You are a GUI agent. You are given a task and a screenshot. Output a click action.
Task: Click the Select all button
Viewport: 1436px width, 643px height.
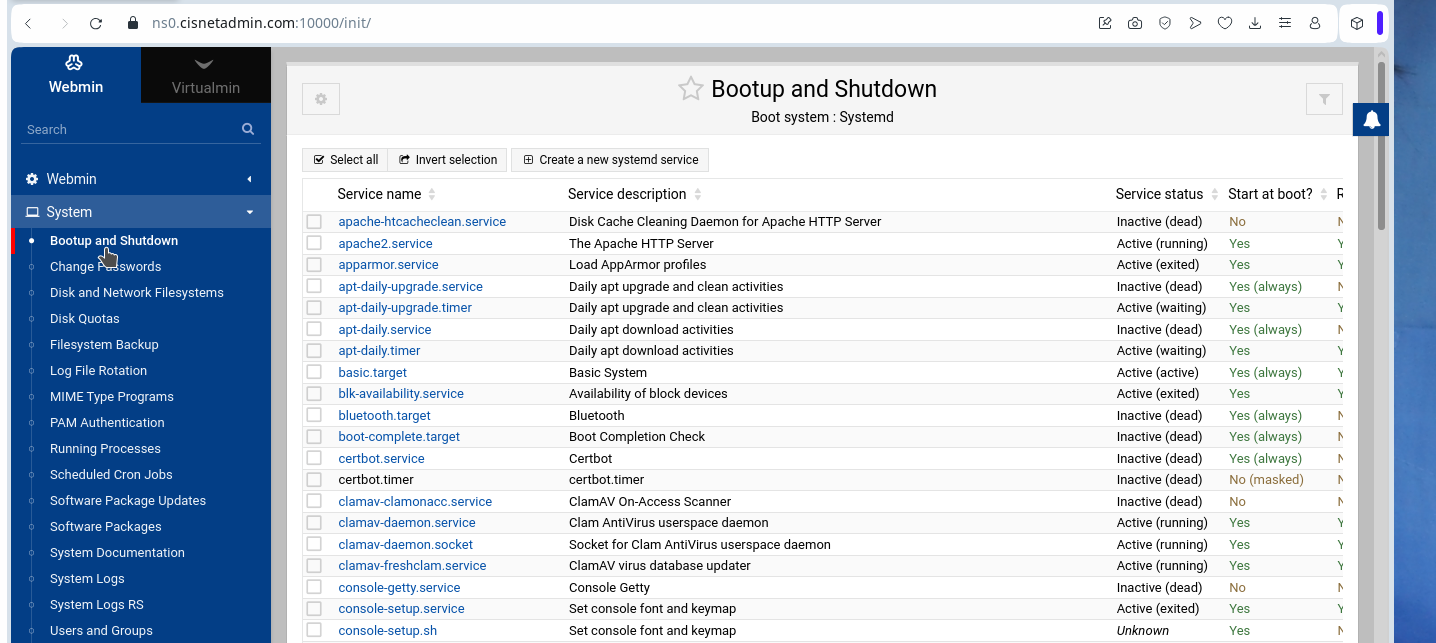click(346, 160)
